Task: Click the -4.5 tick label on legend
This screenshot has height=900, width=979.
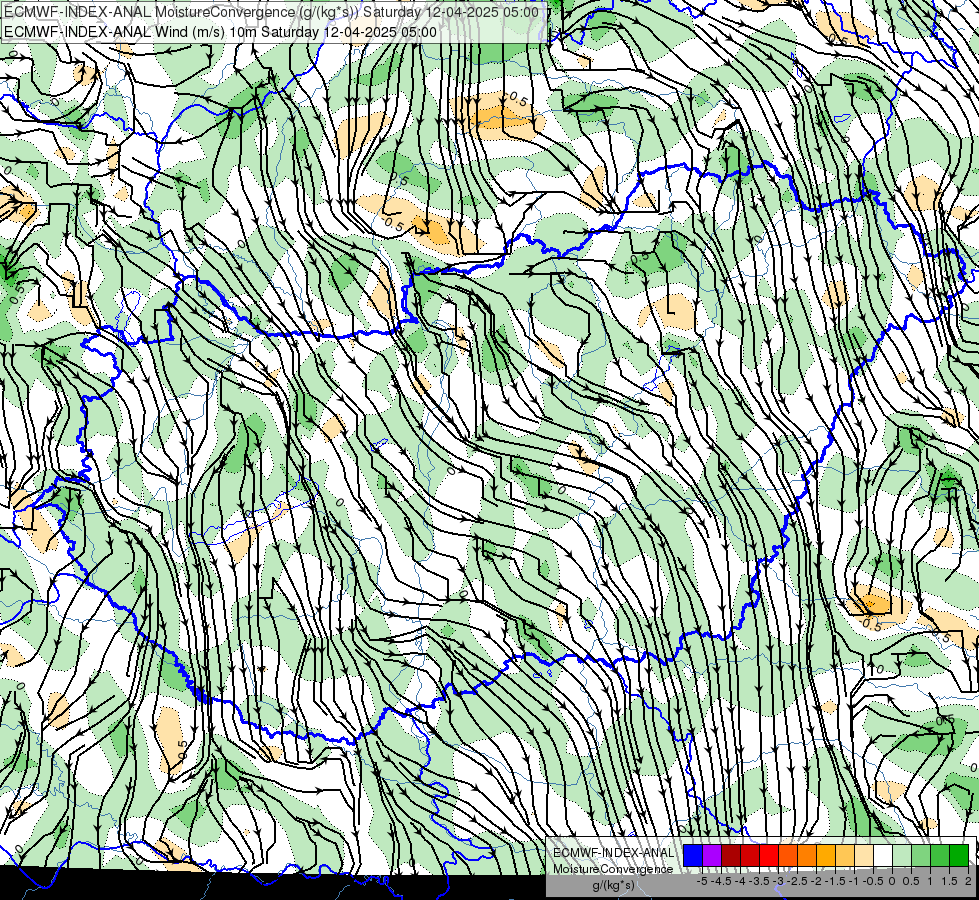Action: pyautogui.click(x=721, y=881)
